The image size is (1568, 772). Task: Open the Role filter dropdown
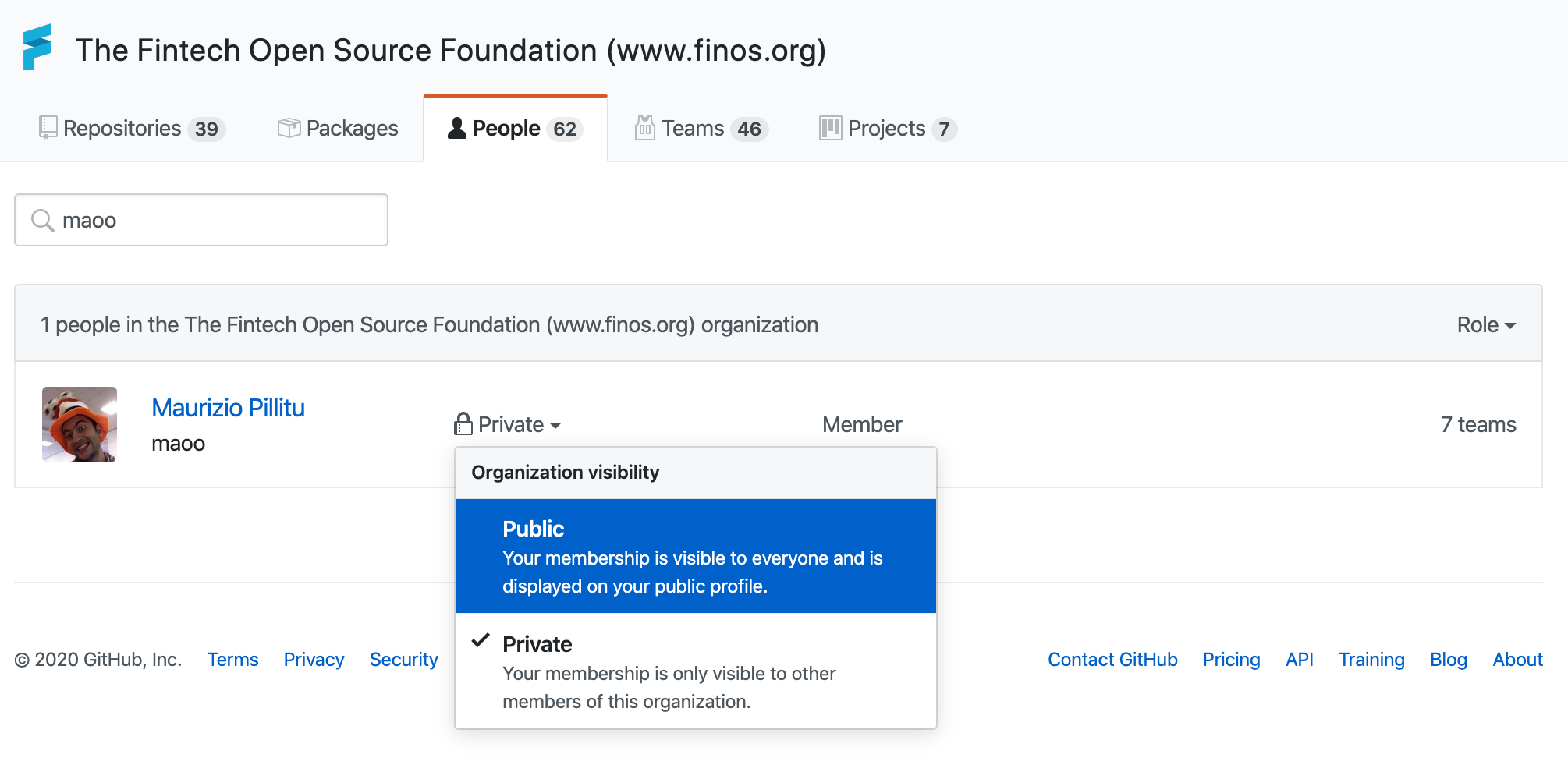tap(1485, 324)
